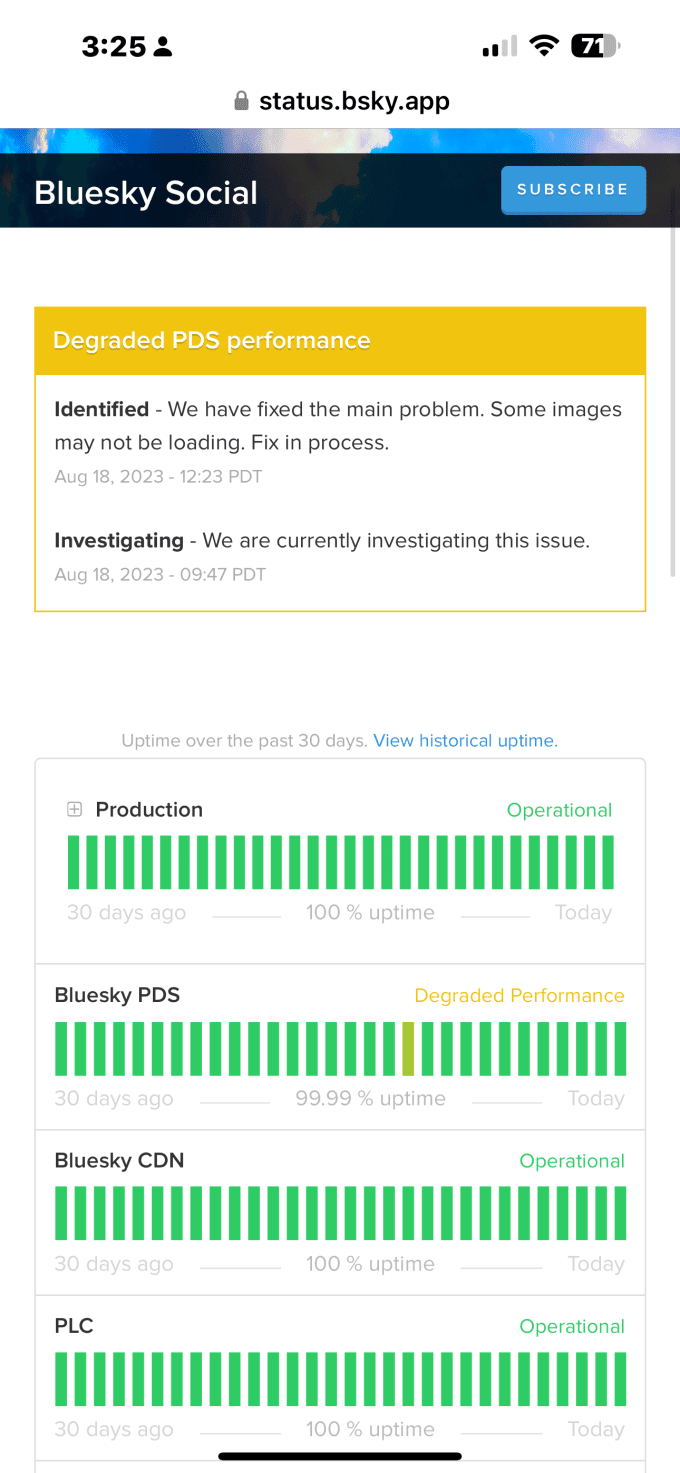680x1473 pixels.
Task: Click the page scrollbar on the right edge
Action: tap(675, 400)
